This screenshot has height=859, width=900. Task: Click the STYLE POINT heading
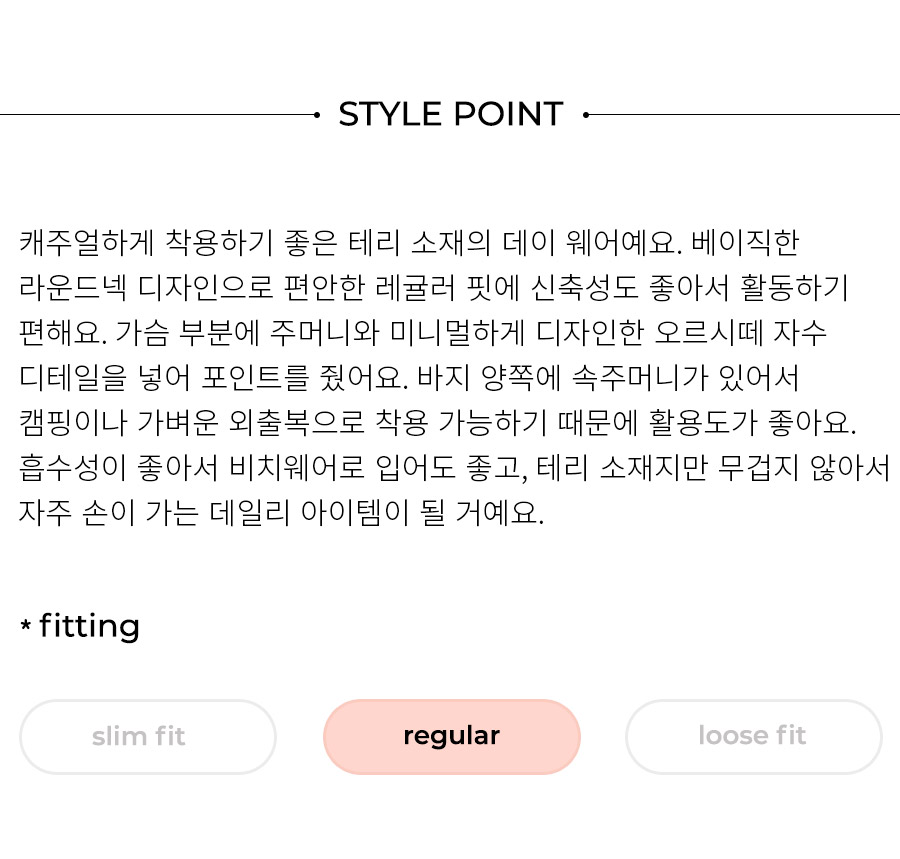pos(451,114)
